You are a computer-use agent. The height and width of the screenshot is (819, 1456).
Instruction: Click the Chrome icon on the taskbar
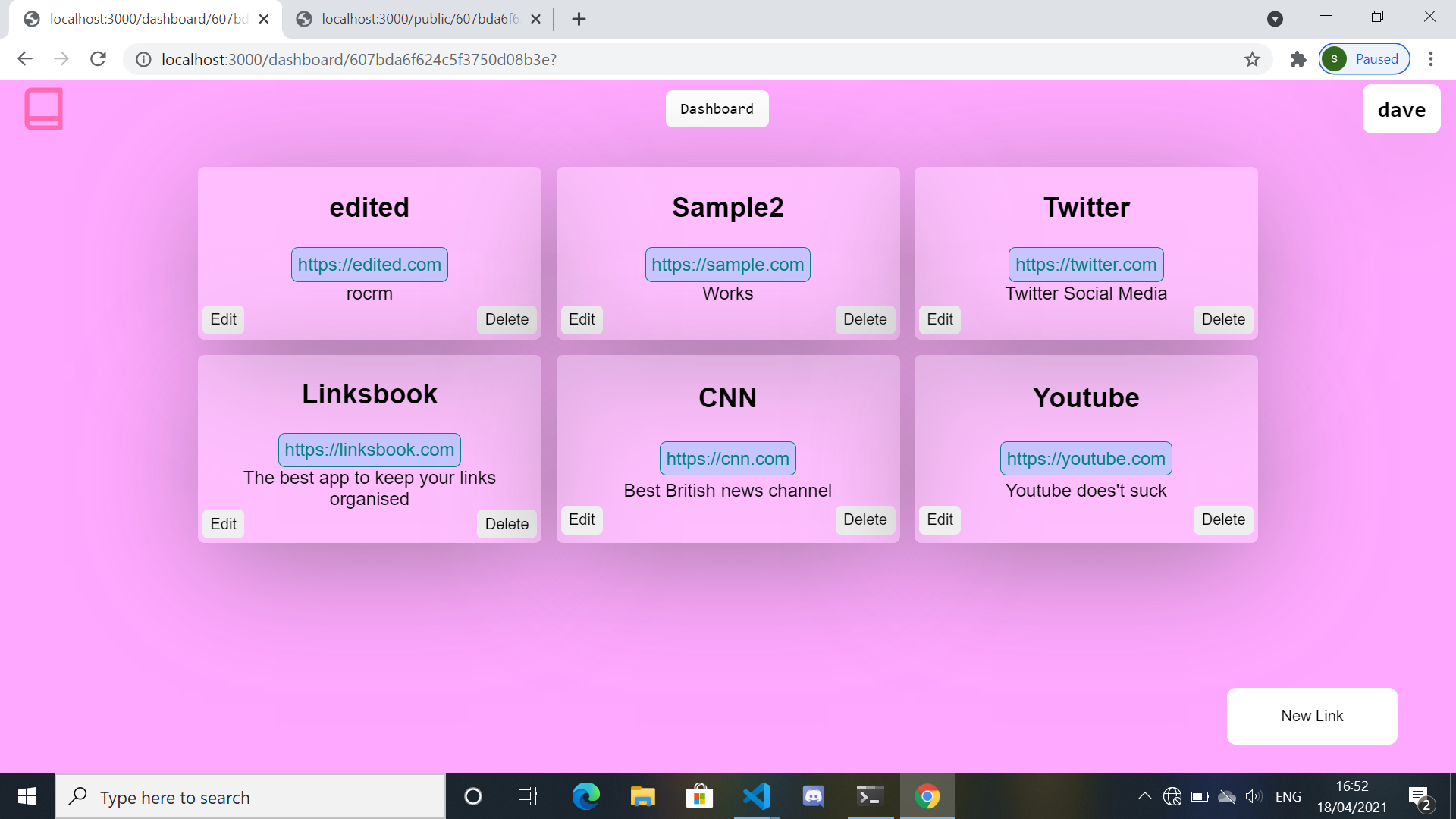927,796
